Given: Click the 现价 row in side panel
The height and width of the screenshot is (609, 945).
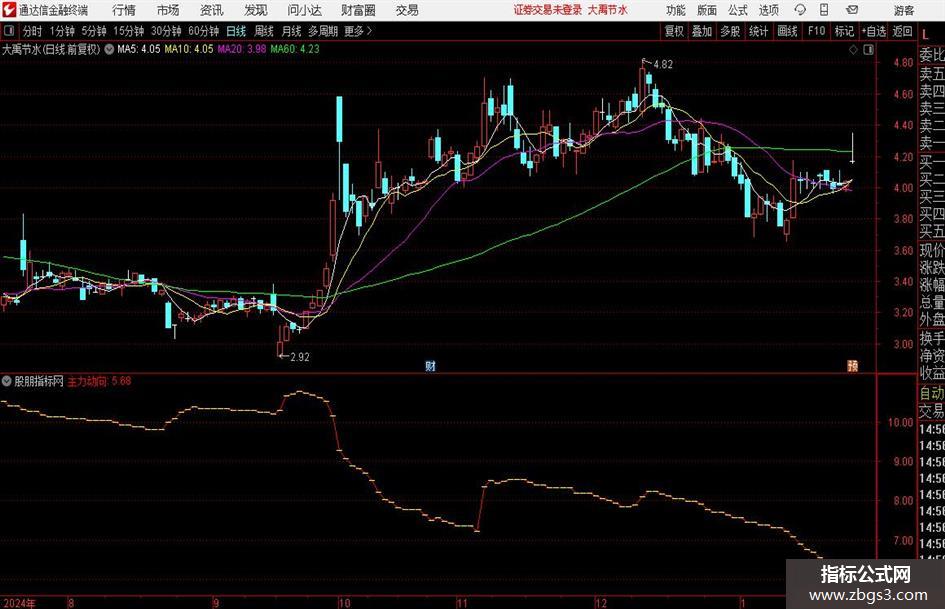Looking at the screenshot, I should (932, 250).
